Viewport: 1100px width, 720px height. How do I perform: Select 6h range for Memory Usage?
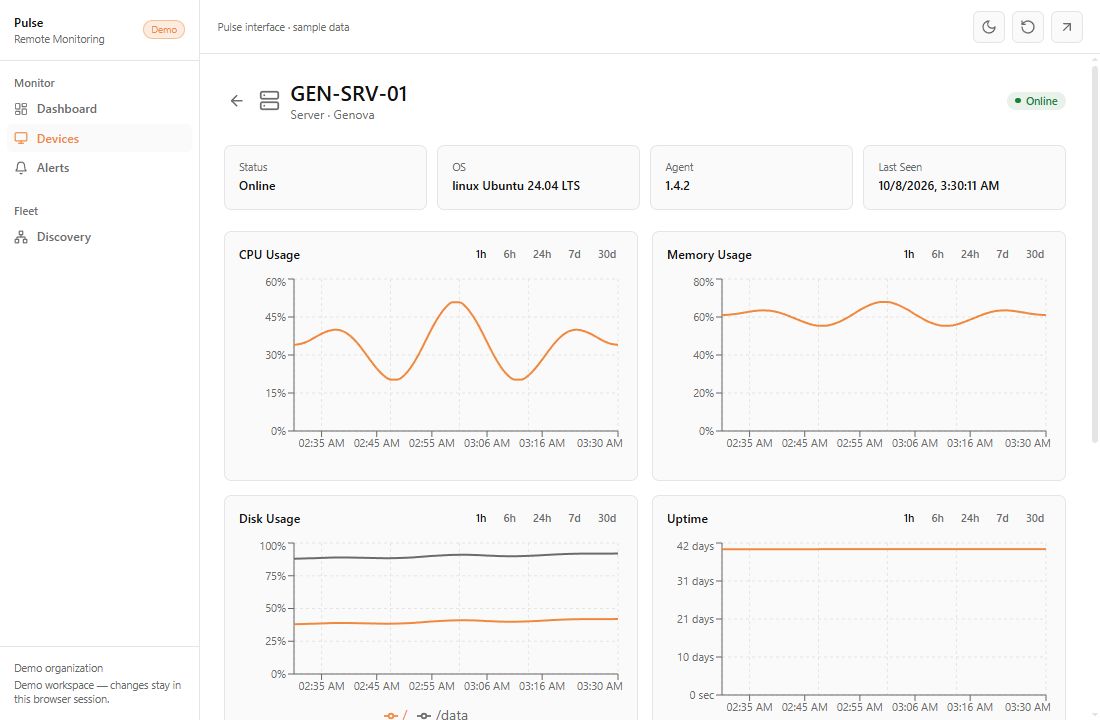tap(937, 254)
